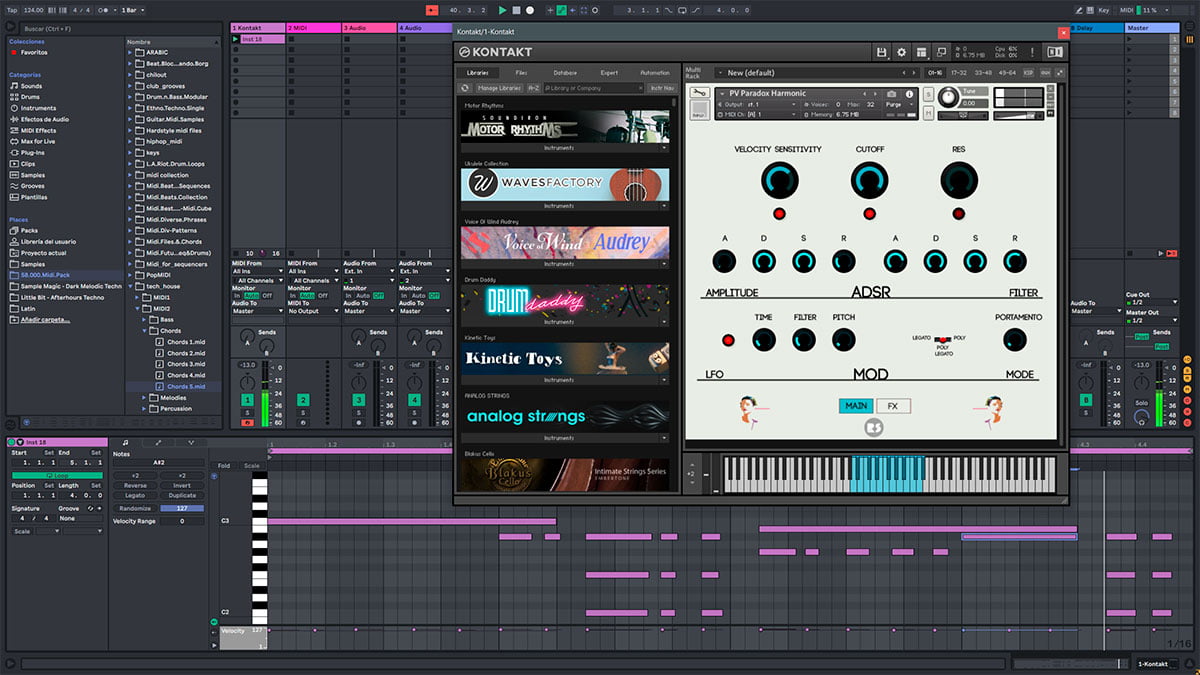Viewport: 1200px width, 675px height.
Task: Switch to Kontakt Automation tab
Action: [655, 73]
